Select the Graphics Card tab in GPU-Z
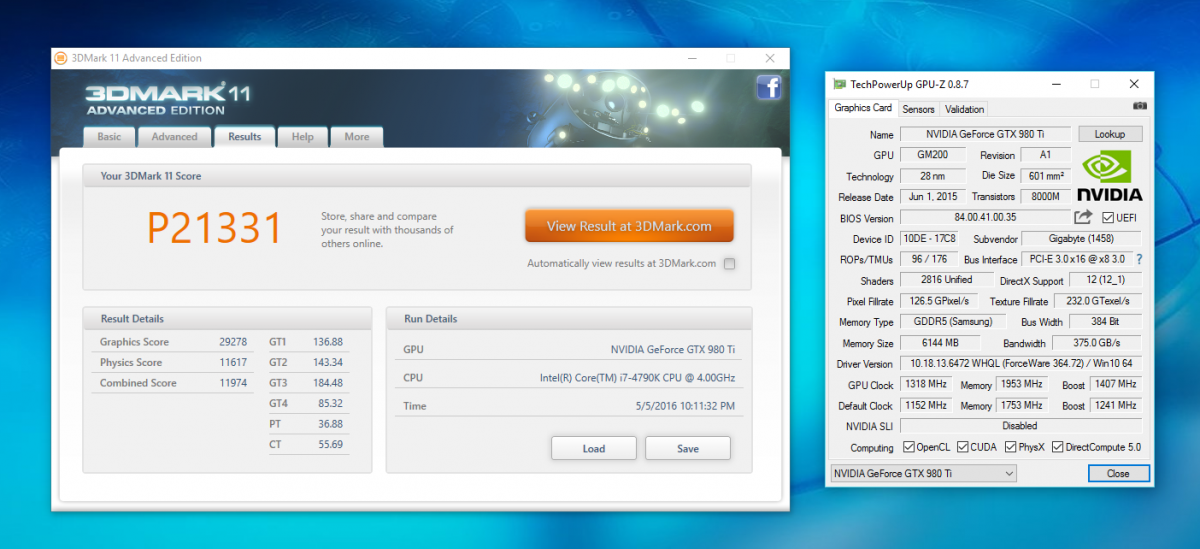The height and width of the screenshot is (549, 1200). click(x=863, y=108)
